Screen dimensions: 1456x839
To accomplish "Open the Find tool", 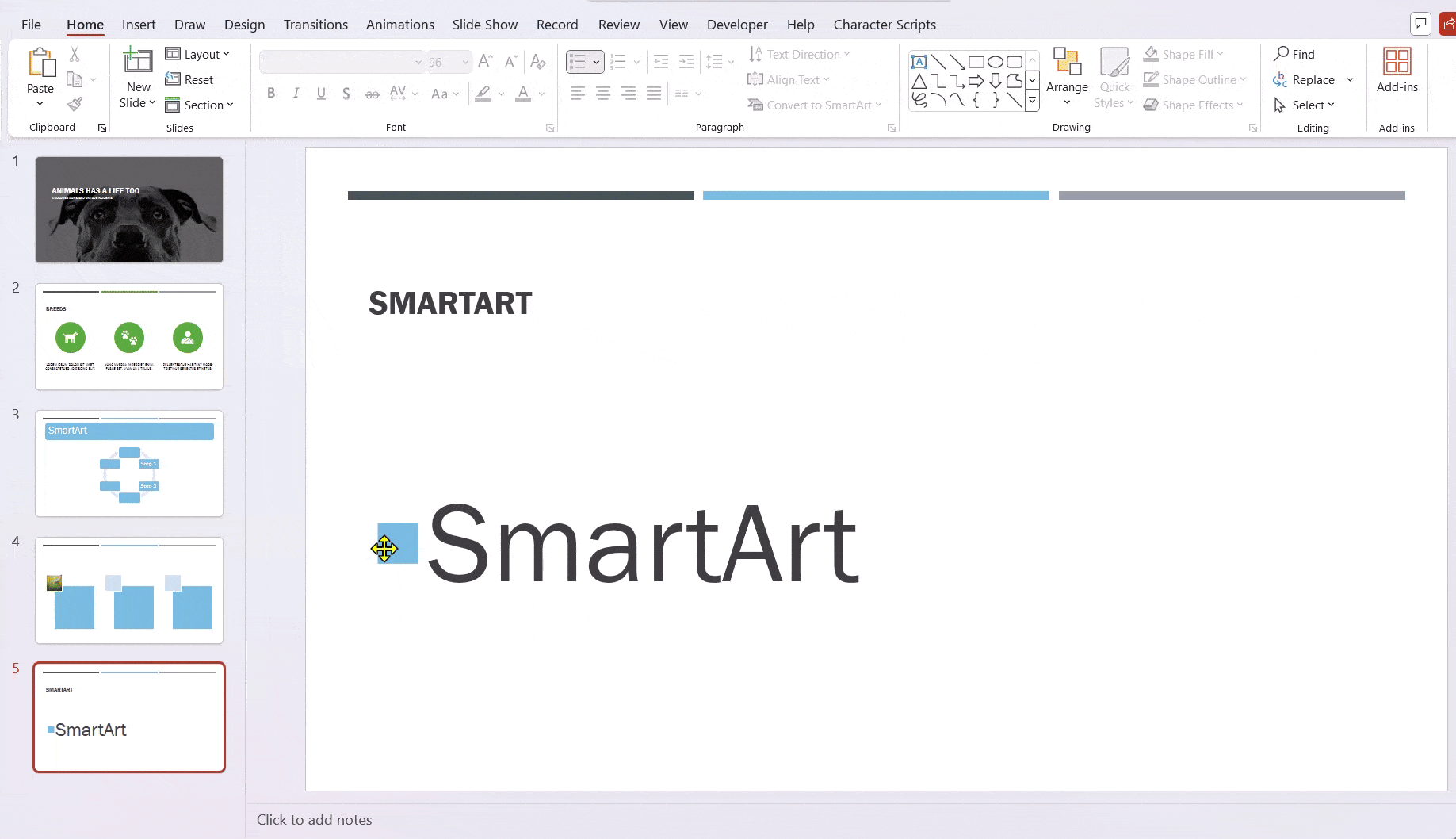I will click(x=1297, y=53).
